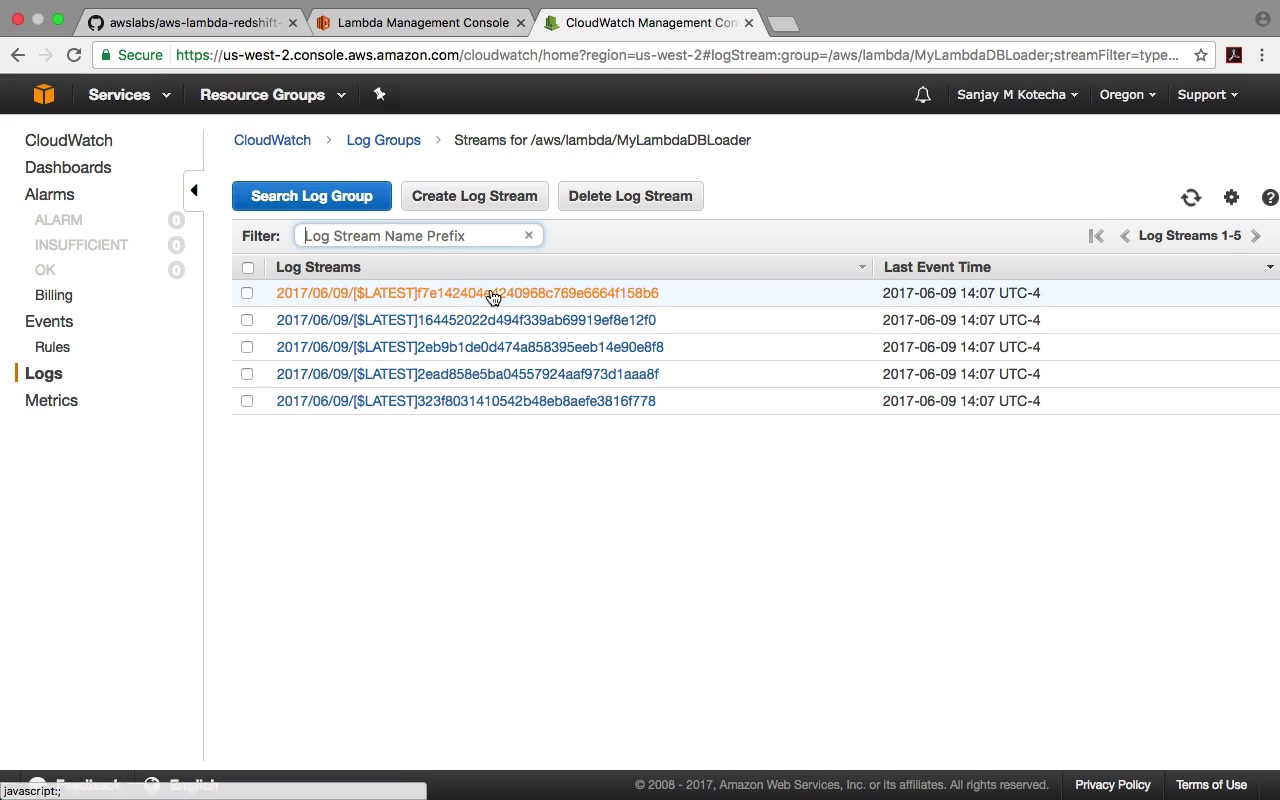Focus the Log Stream Name Prefix filter field
This screenshot has height=800, width=1280.
pos(418,235)
